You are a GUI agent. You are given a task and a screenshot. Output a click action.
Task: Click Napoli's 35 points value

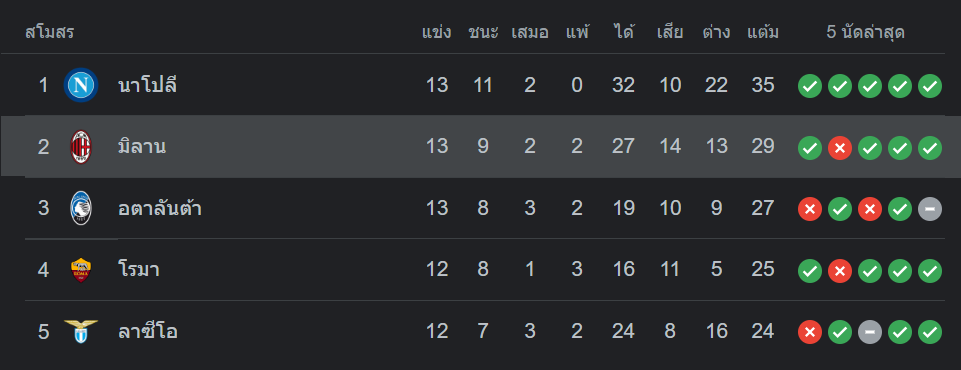pos(763,85)
